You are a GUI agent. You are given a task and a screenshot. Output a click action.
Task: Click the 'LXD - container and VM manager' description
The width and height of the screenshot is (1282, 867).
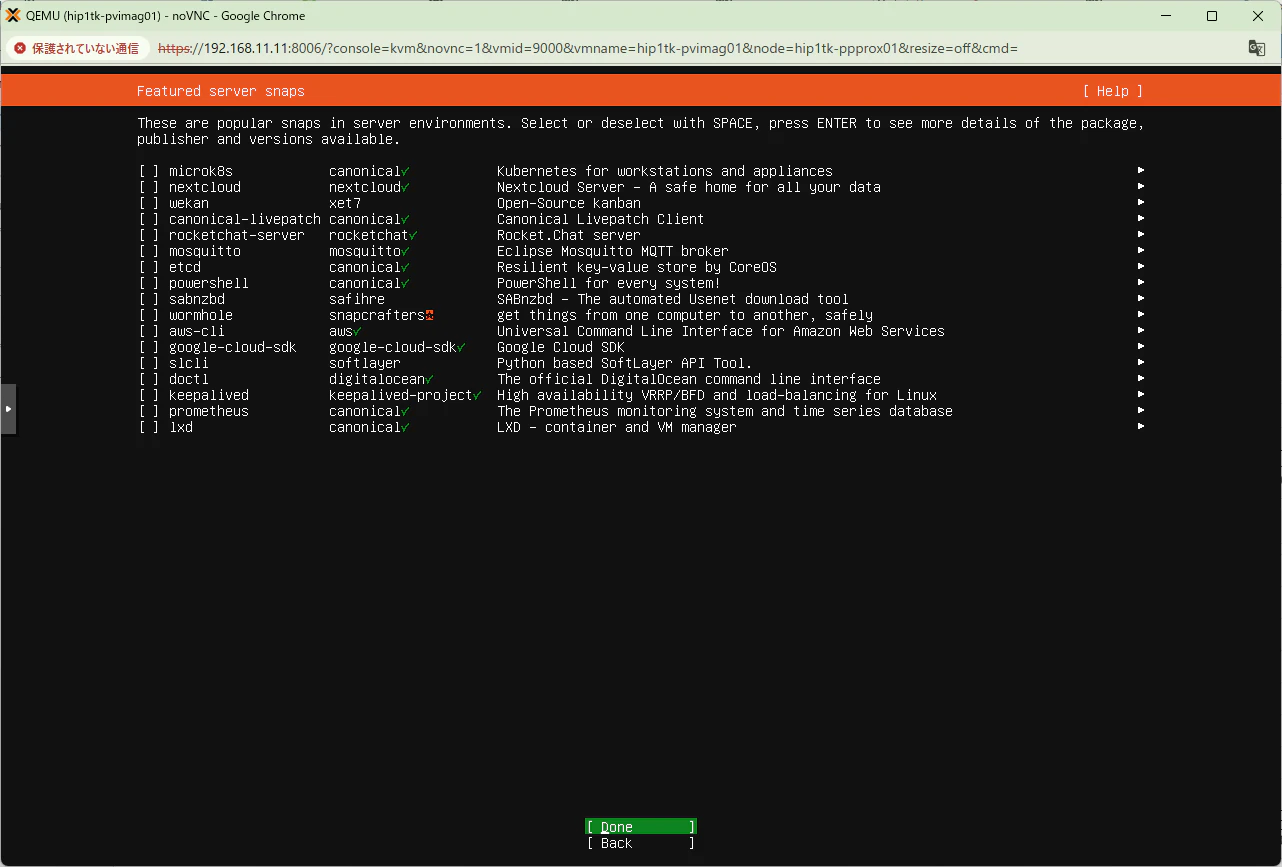617,427
